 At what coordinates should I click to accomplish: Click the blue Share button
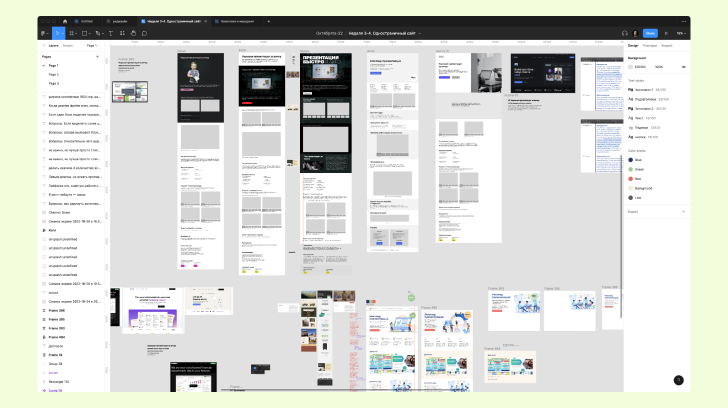(x=650, y=33)
